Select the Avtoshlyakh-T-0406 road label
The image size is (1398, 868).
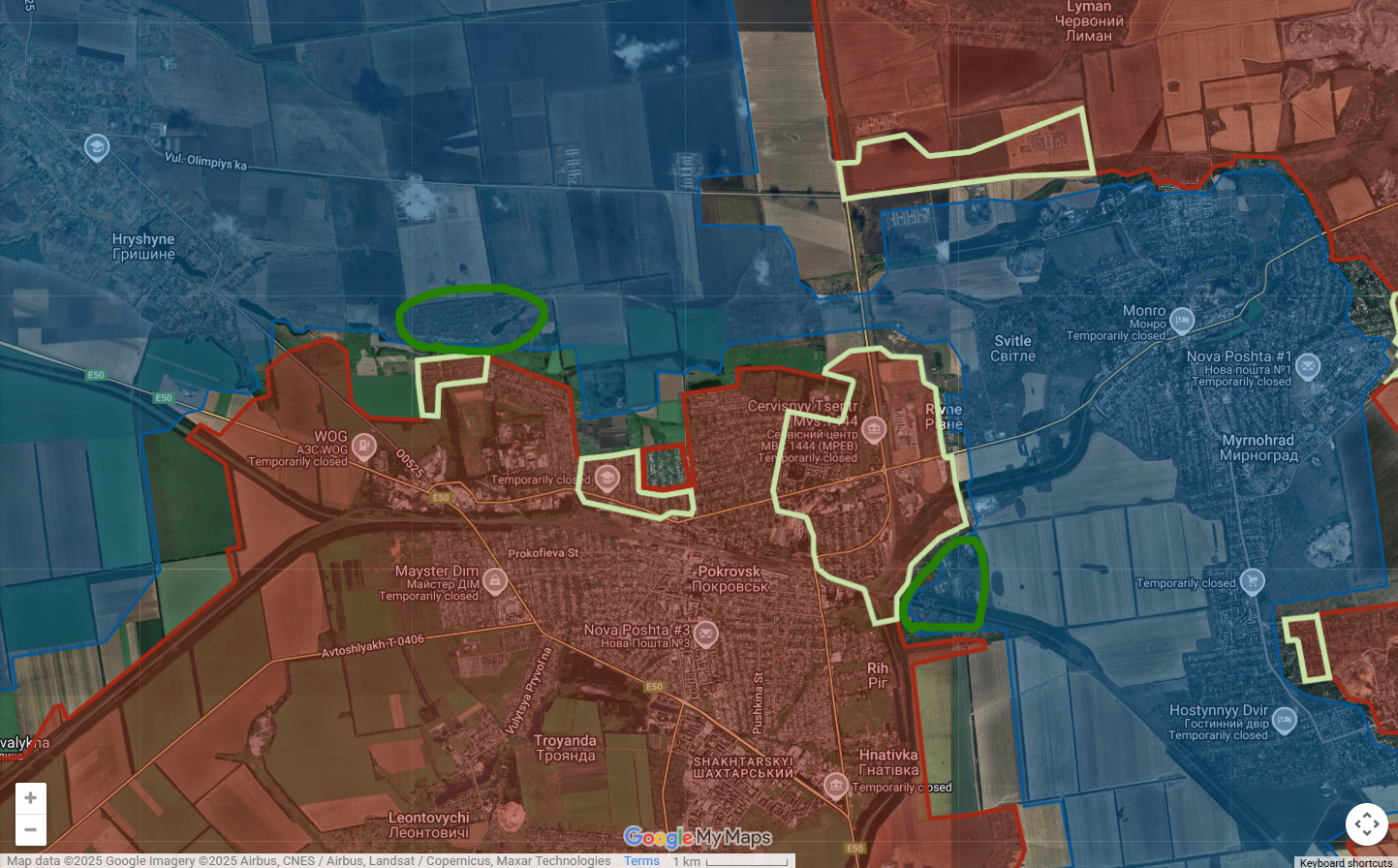point(372,645)
